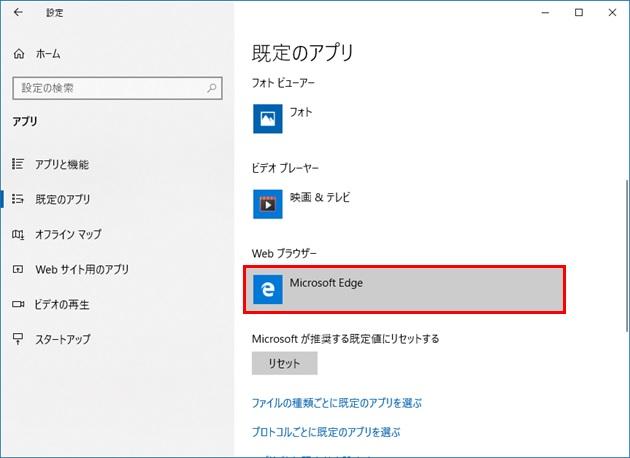
Task: Minimize the 設定 window
Action: (x=545, y=12)
